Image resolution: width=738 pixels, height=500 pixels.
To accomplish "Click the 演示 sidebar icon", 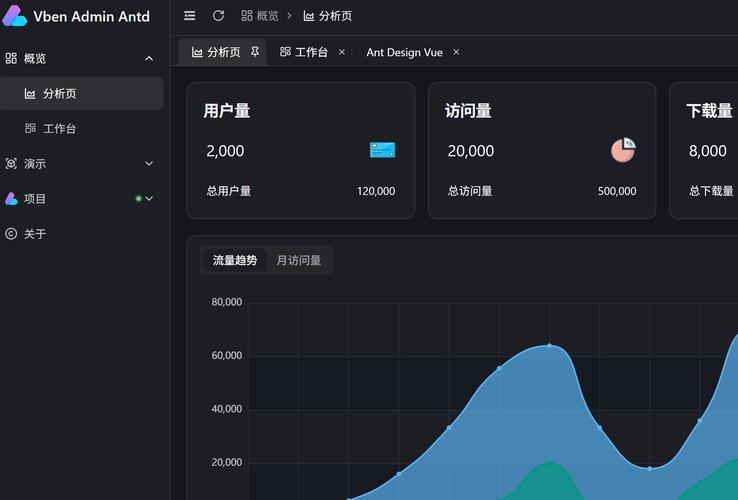I will tap(11, 163).
